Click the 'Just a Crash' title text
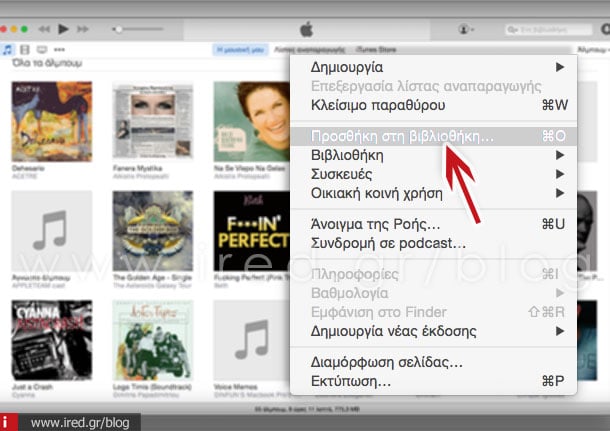This screenshot has height=431, width=610. pyautogui.click(x=32, y=387)
